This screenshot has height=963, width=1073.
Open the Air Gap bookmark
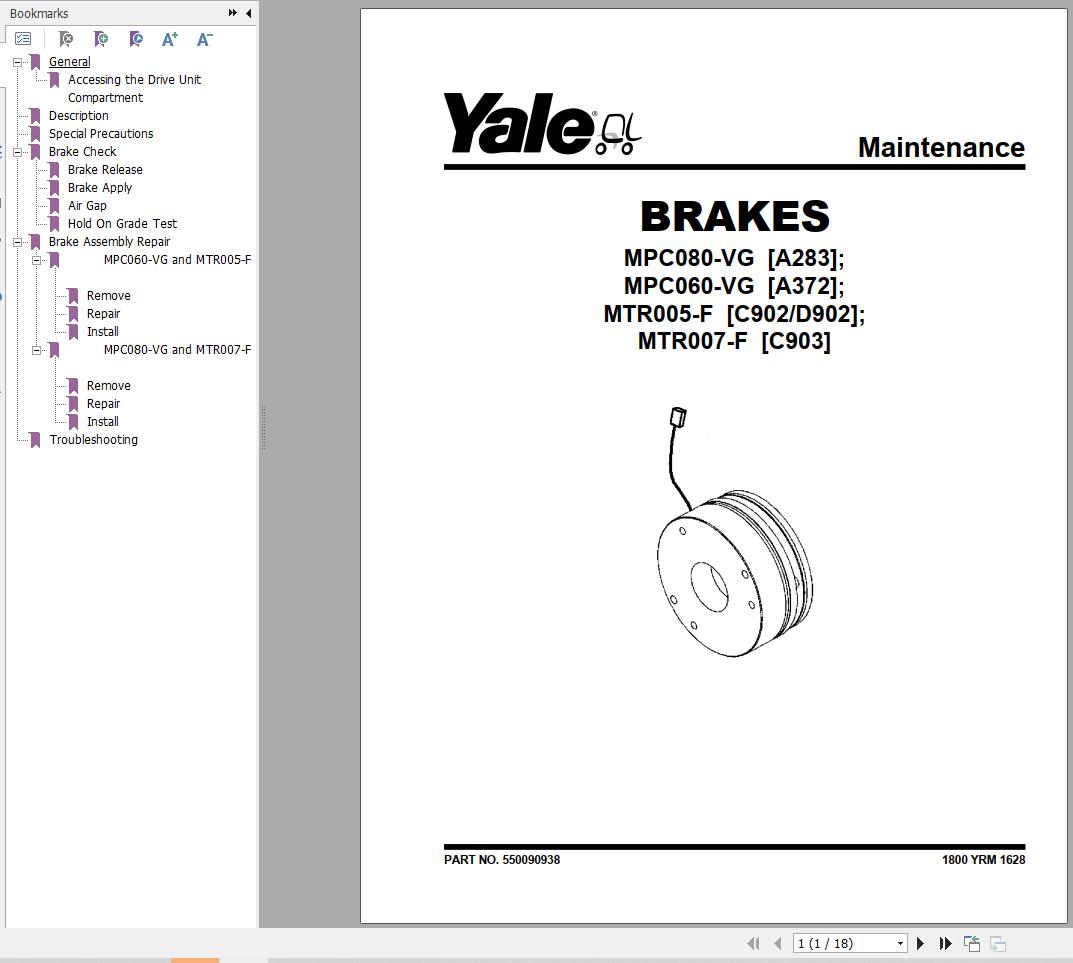click(x=87, y=205)
